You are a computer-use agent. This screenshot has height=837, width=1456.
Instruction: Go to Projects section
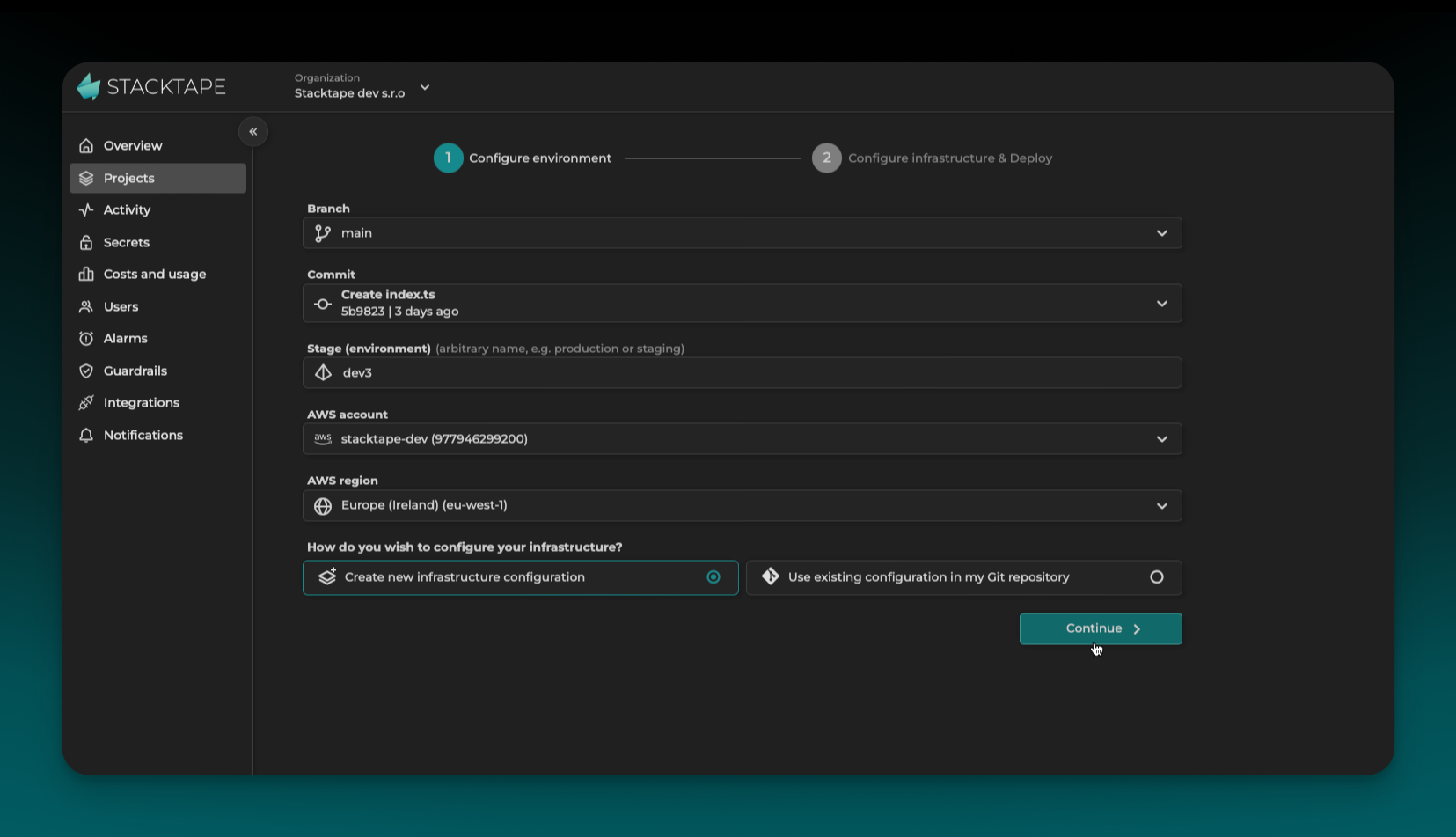(157, 179)
